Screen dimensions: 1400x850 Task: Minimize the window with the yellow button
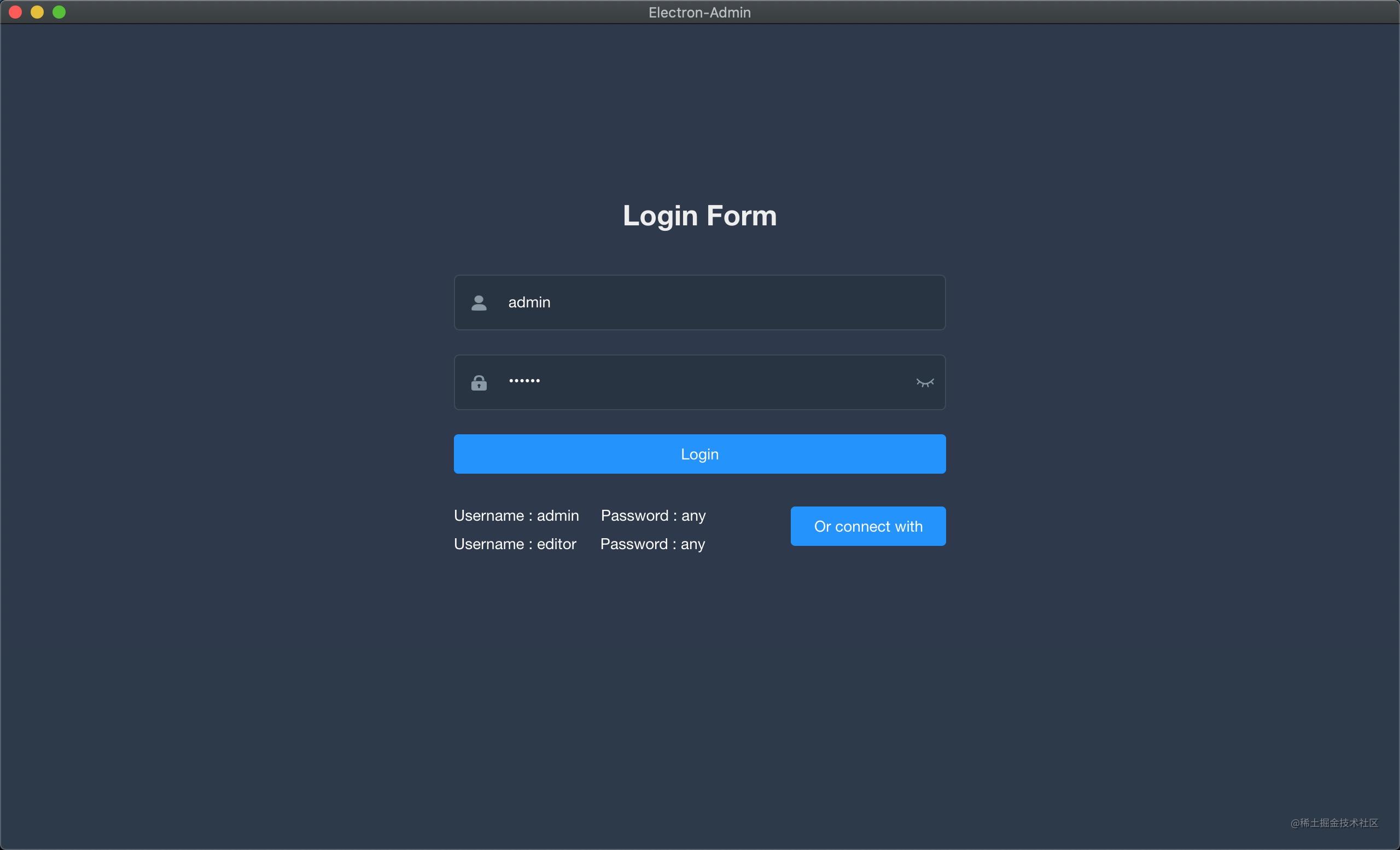click(x=38, y=11)
